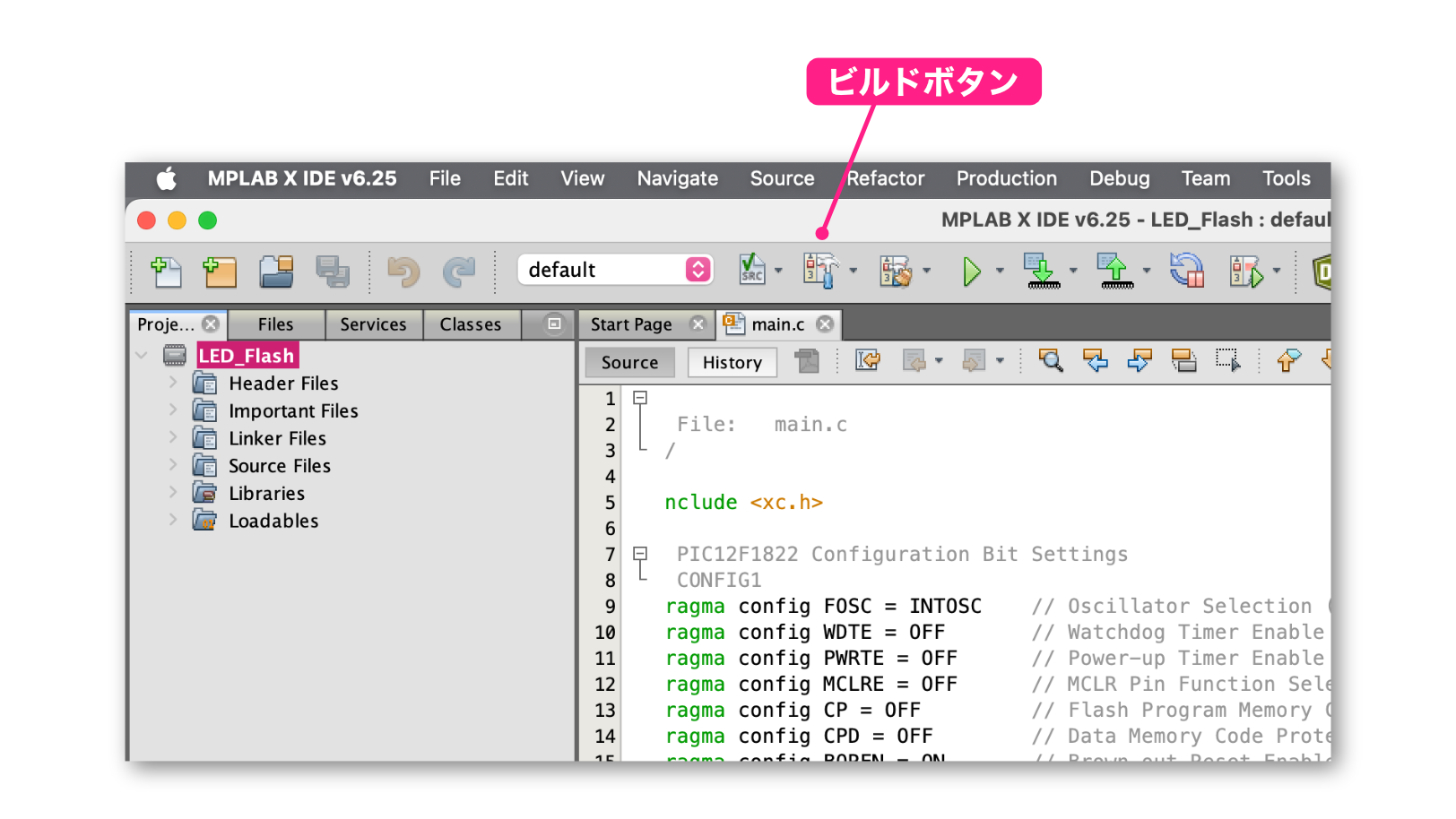Click the Build Project hammer icon
The width and height of the screenshot is (1456, 819).
[x=821, y=270]
